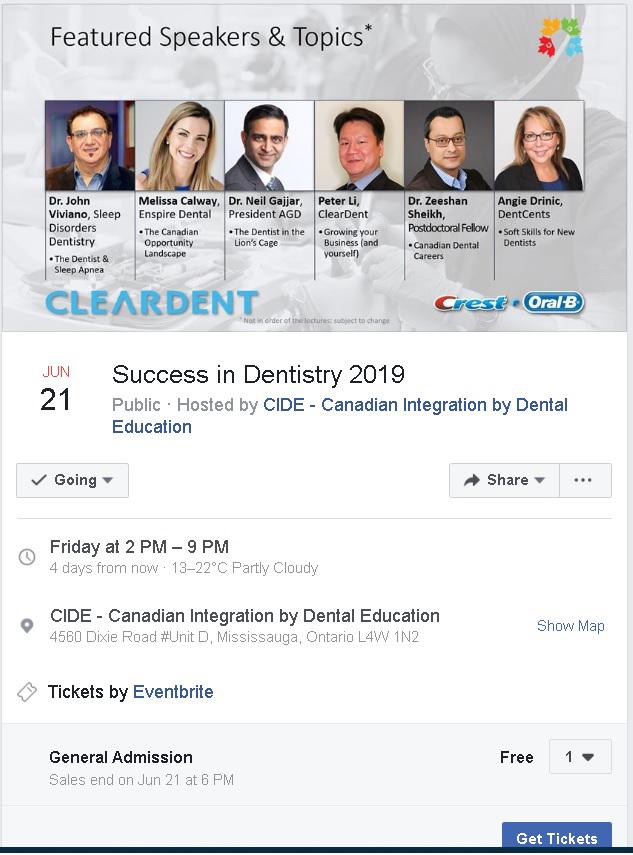Expand the Share dropdown arrow
Image resolution: width=633 pixels, height=855 pixels.
(x=540, y=480)
